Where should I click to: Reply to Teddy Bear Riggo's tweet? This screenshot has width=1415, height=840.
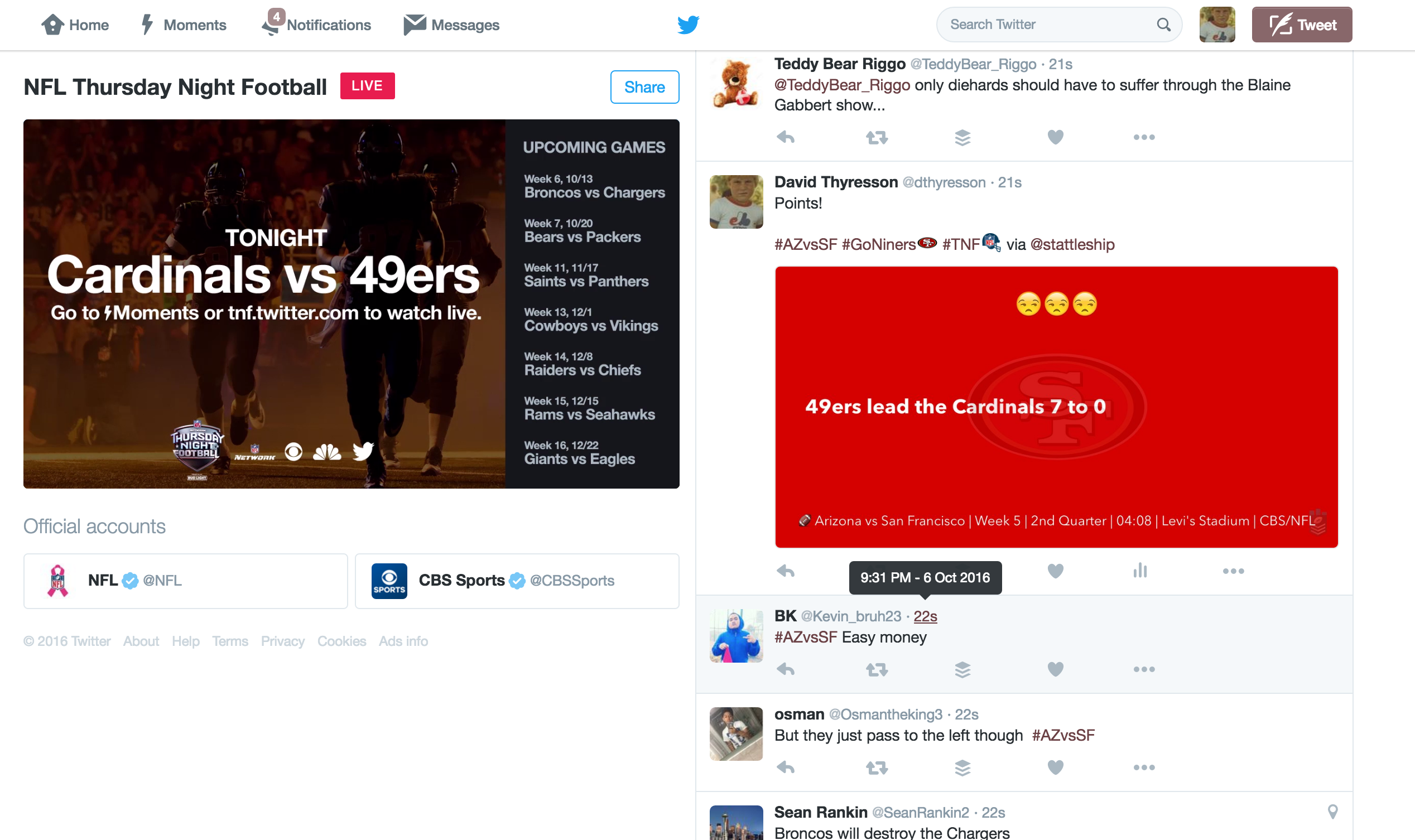coord(786,137)
